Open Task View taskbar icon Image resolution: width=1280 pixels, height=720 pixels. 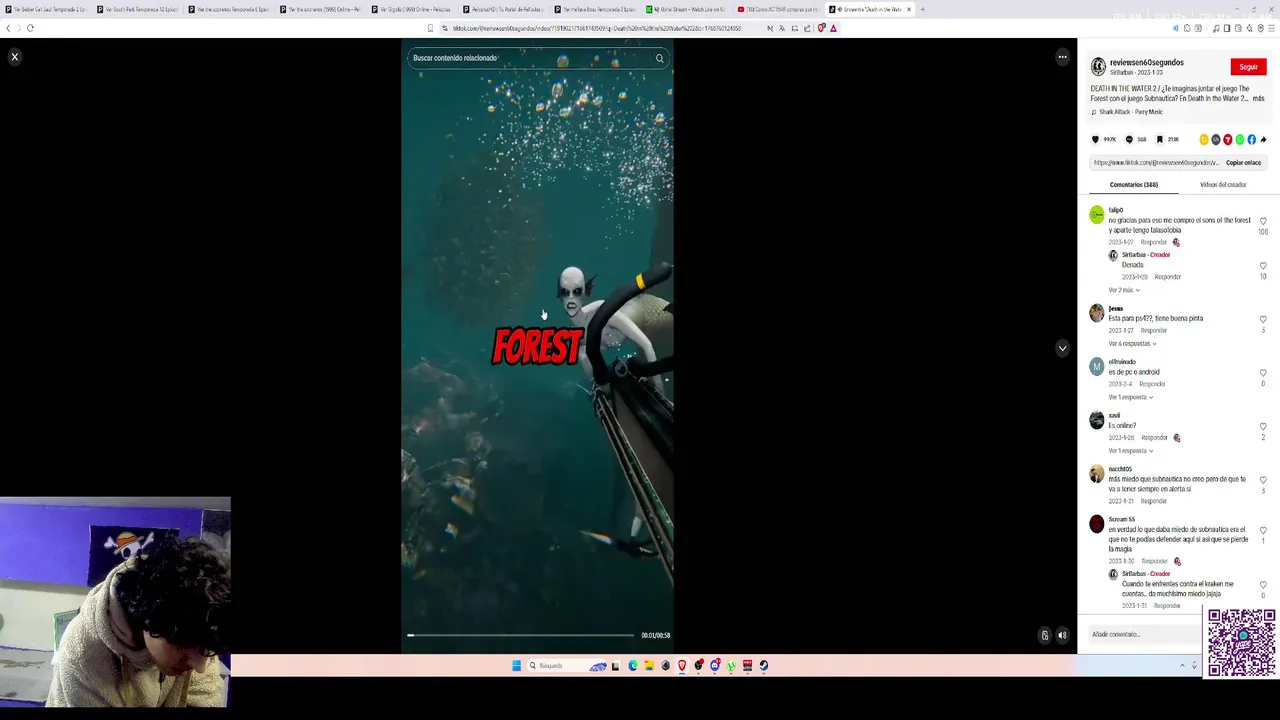(615, 665)
